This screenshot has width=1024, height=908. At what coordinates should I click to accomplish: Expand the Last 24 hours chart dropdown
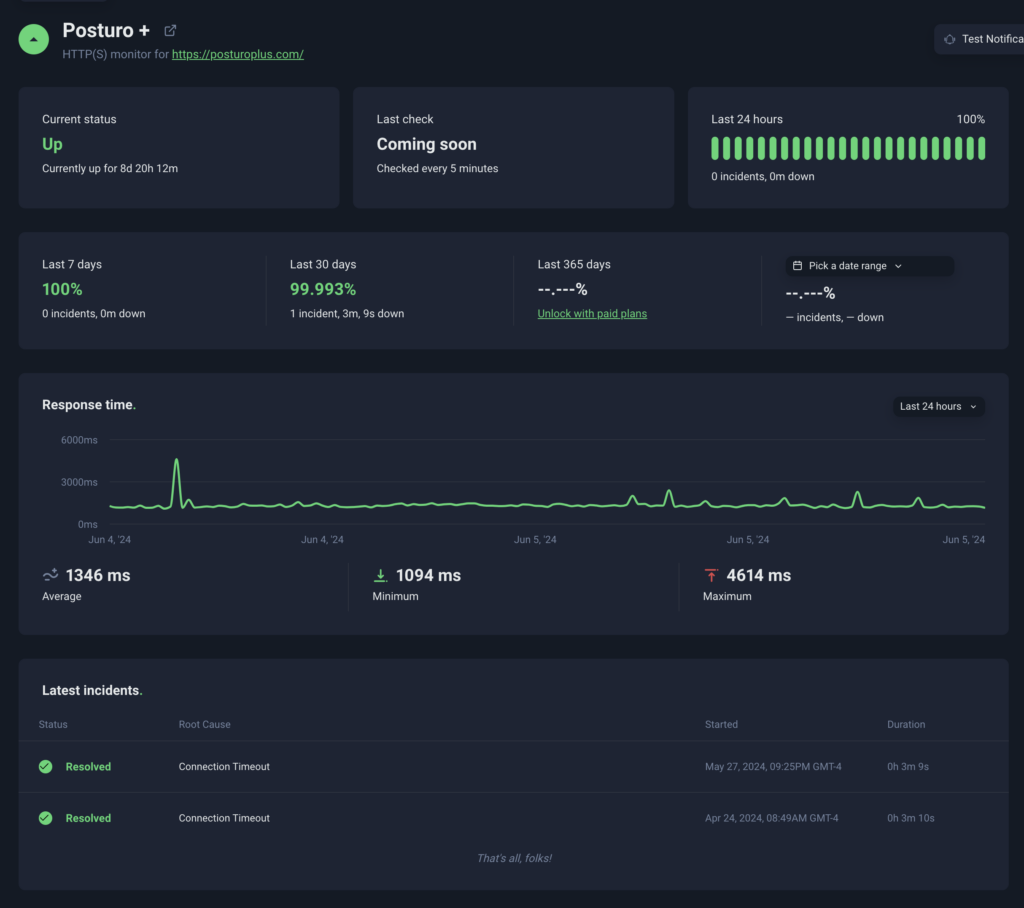coord(938,406)
